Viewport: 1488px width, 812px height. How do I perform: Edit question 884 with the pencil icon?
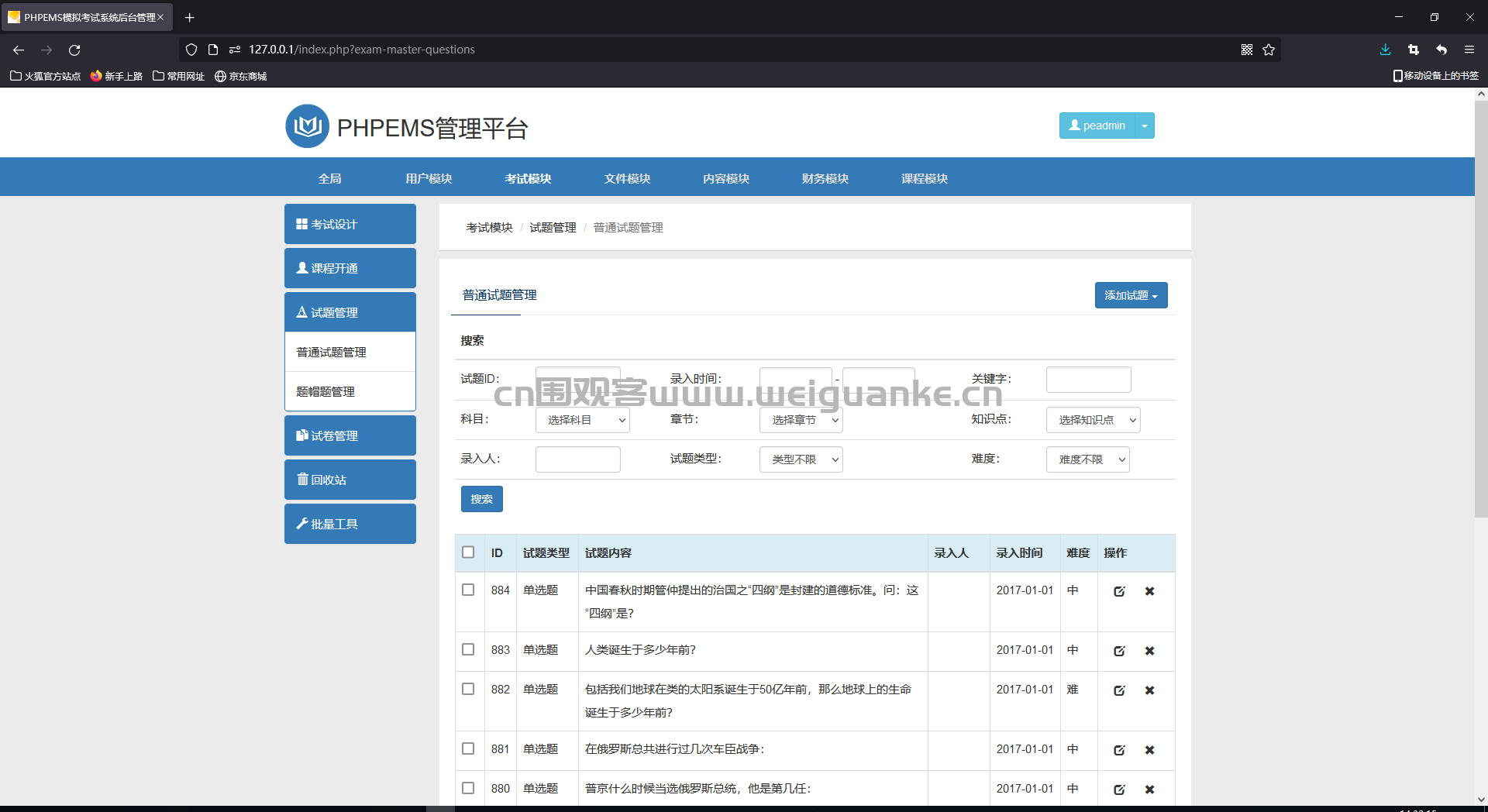pos(1119,591)
